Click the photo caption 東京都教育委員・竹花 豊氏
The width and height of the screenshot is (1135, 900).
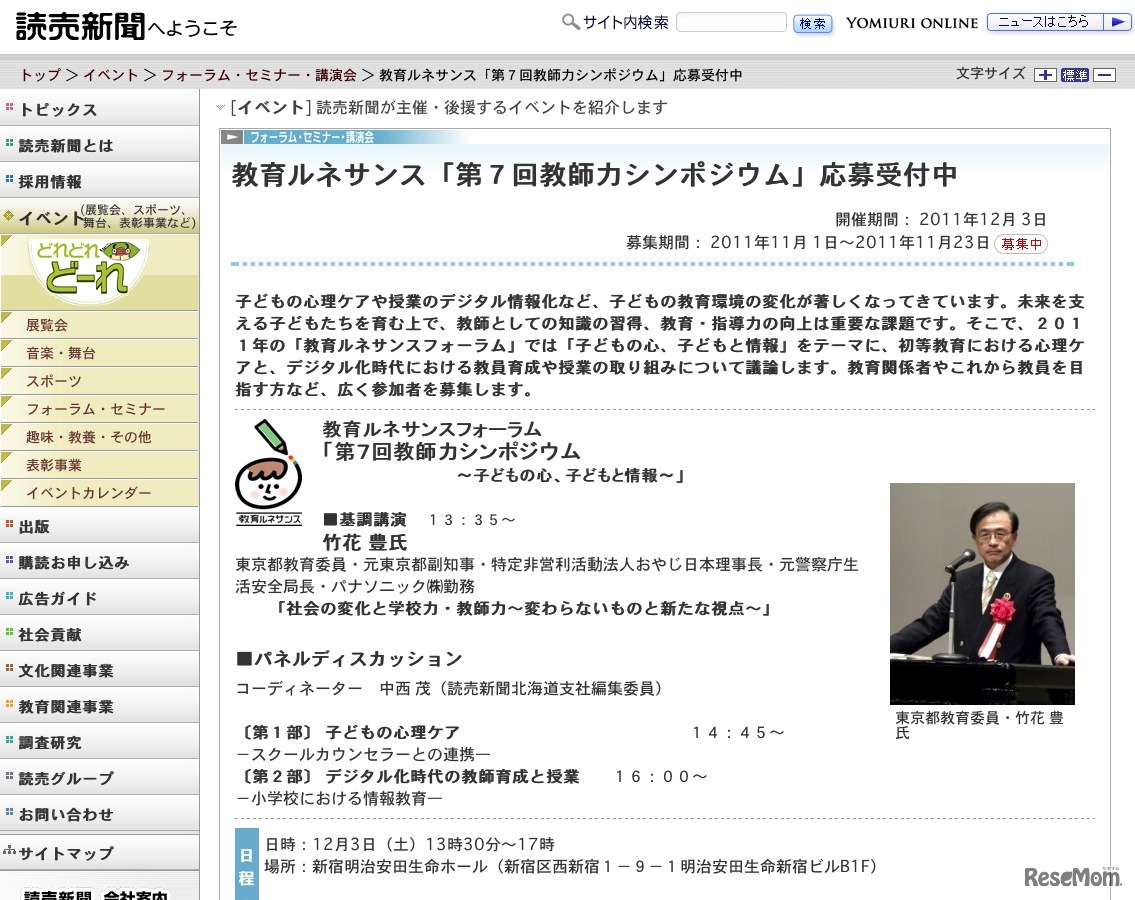pos(979,725)
